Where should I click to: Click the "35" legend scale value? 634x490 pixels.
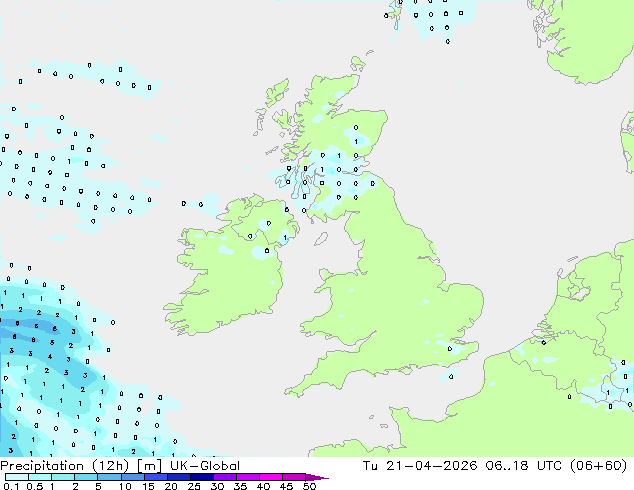(x=240, y=486)
